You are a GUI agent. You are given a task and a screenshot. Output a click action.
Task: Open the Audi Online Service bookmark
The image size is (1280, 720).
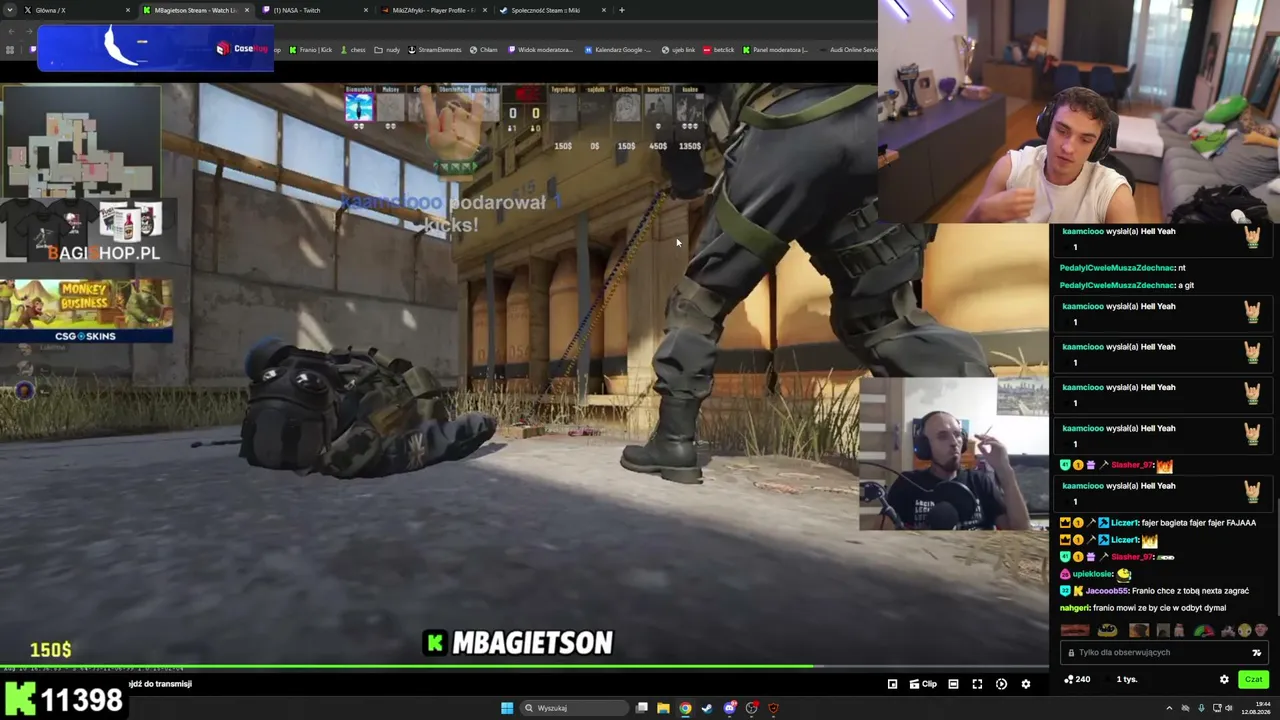click(x=848, y=50)
